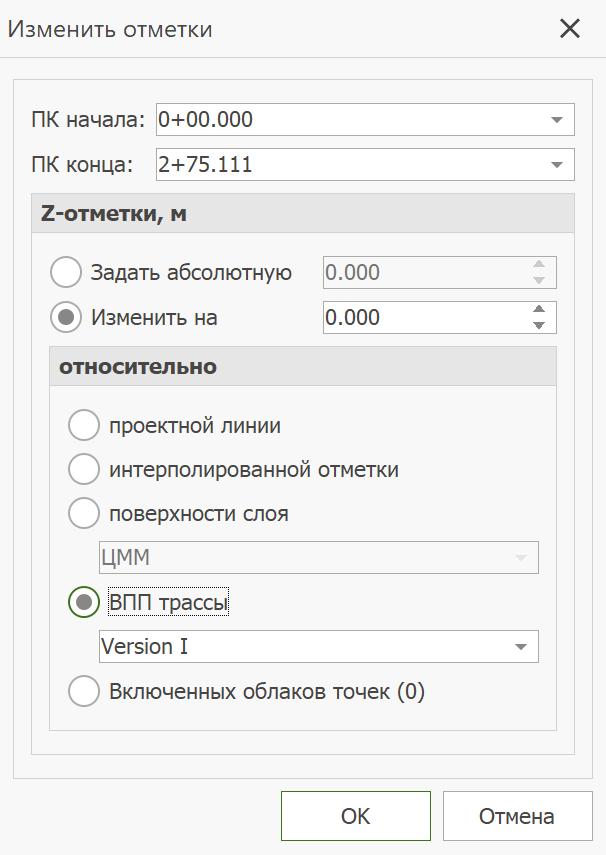Select 'интерполированной отметки' radio option
606x855 pixels.
[x=84, y=469]
